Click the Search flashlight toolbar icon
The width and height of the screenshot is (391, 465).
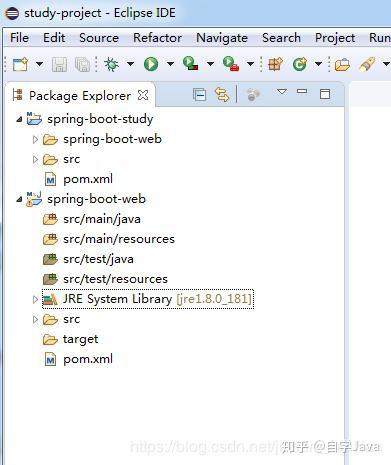(367, 64)
